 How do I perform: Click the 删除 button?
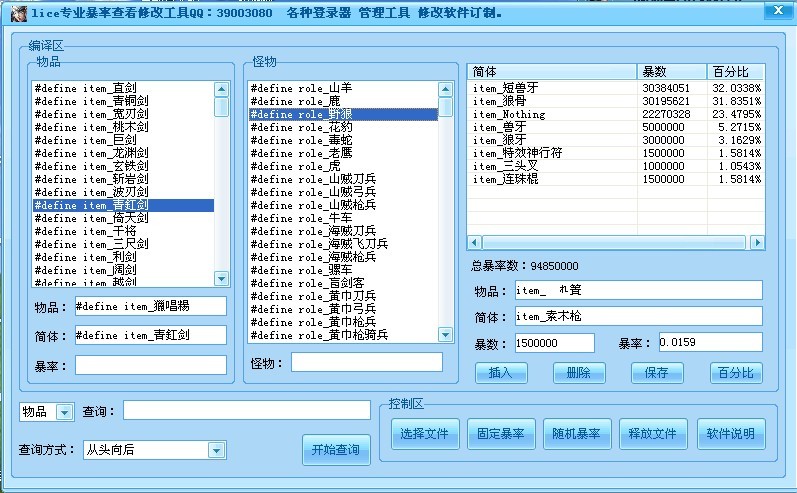point(579,373)
